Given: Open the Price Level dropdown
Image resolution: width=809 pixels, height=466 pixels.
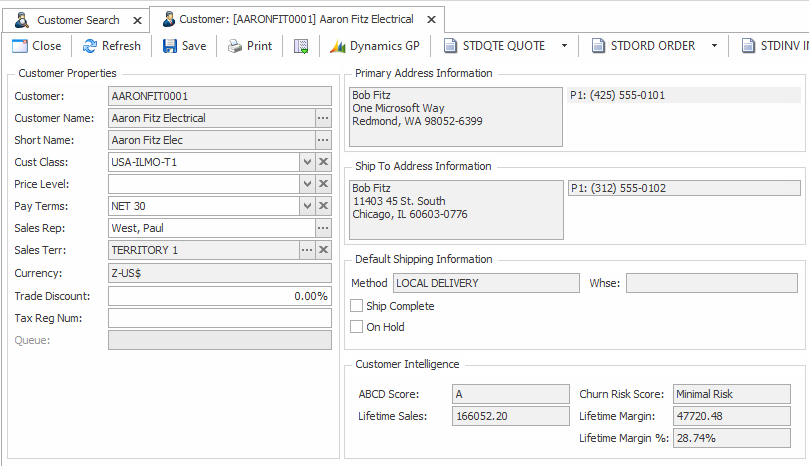Looking at the screenshot, I should (306, 184).
